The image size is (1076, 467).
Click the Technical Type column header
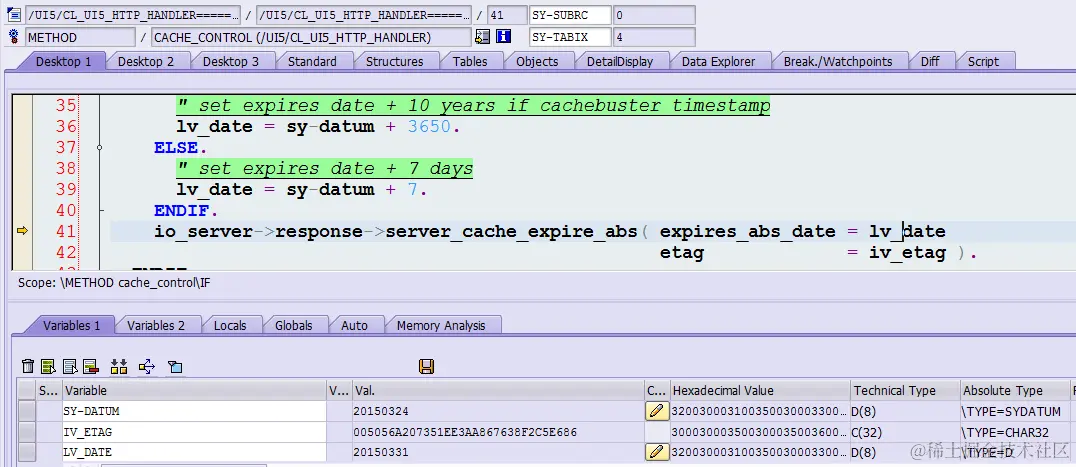tap(905, 390)
